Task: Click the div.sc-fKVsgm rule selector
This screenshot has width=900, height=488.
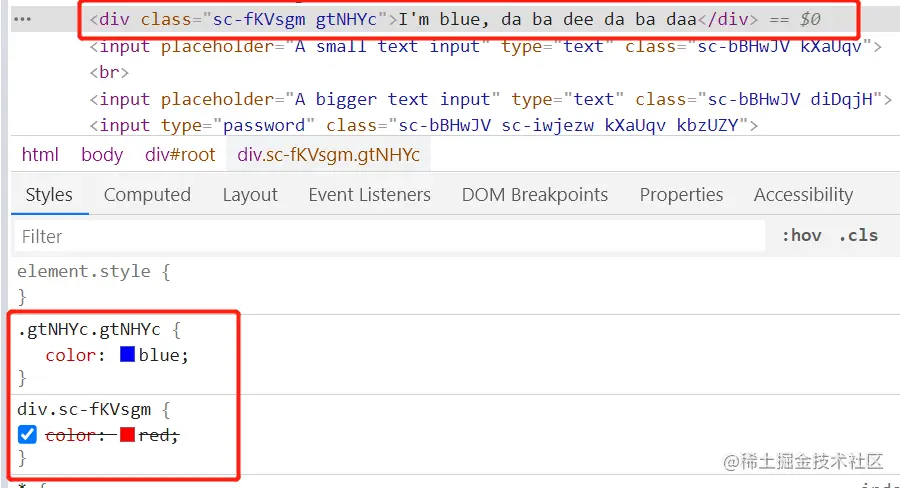Action: point(84,409)
